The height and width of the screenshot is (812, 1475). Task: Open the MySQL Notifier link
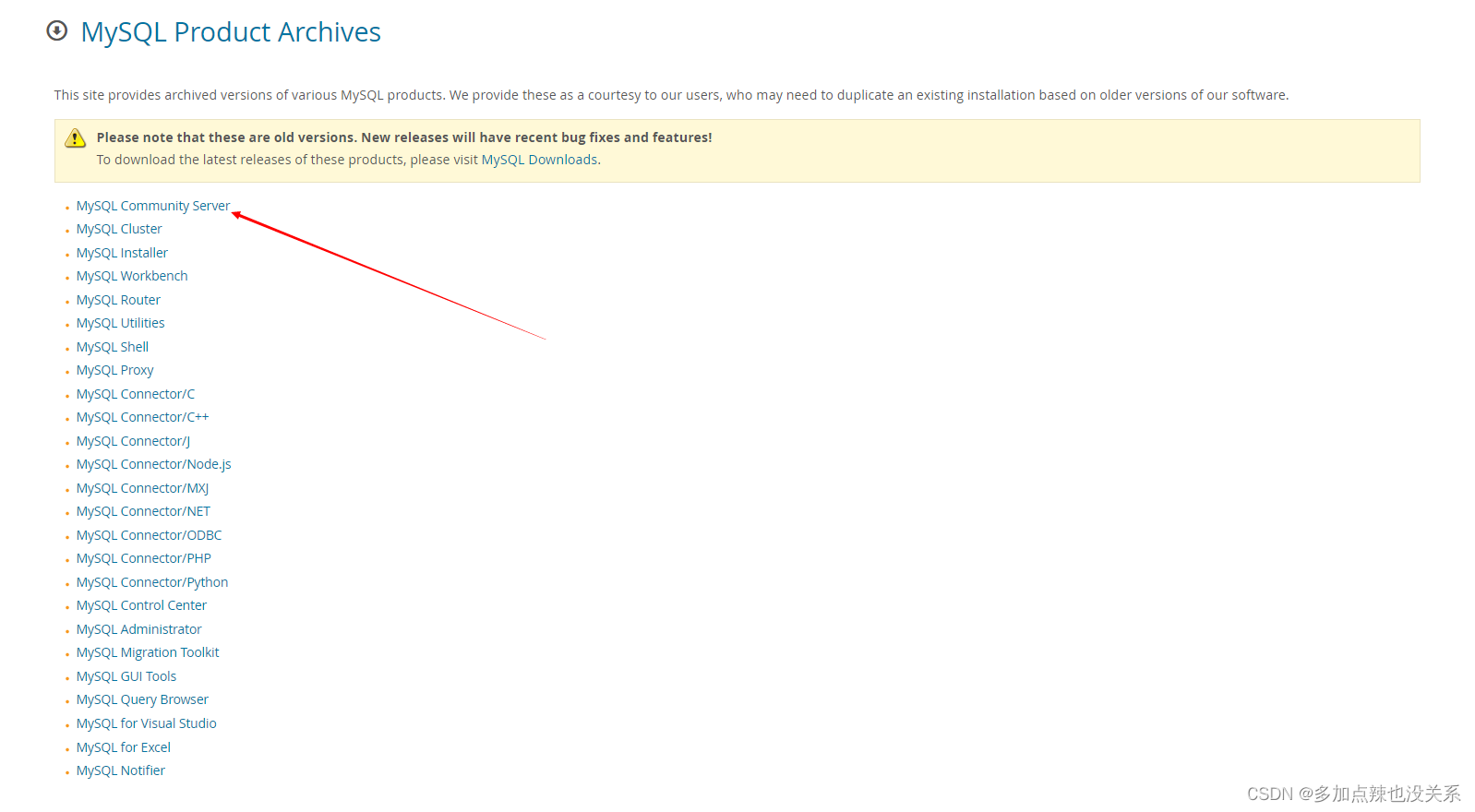(121, 770)
